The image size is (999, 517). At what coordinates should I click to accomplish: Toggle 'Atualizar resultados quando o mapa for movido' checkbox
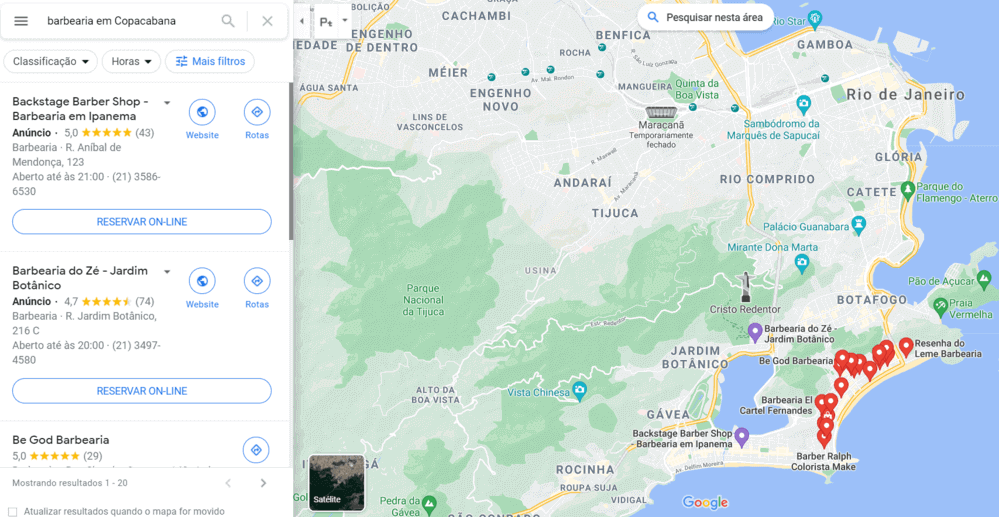pos(12,511)
